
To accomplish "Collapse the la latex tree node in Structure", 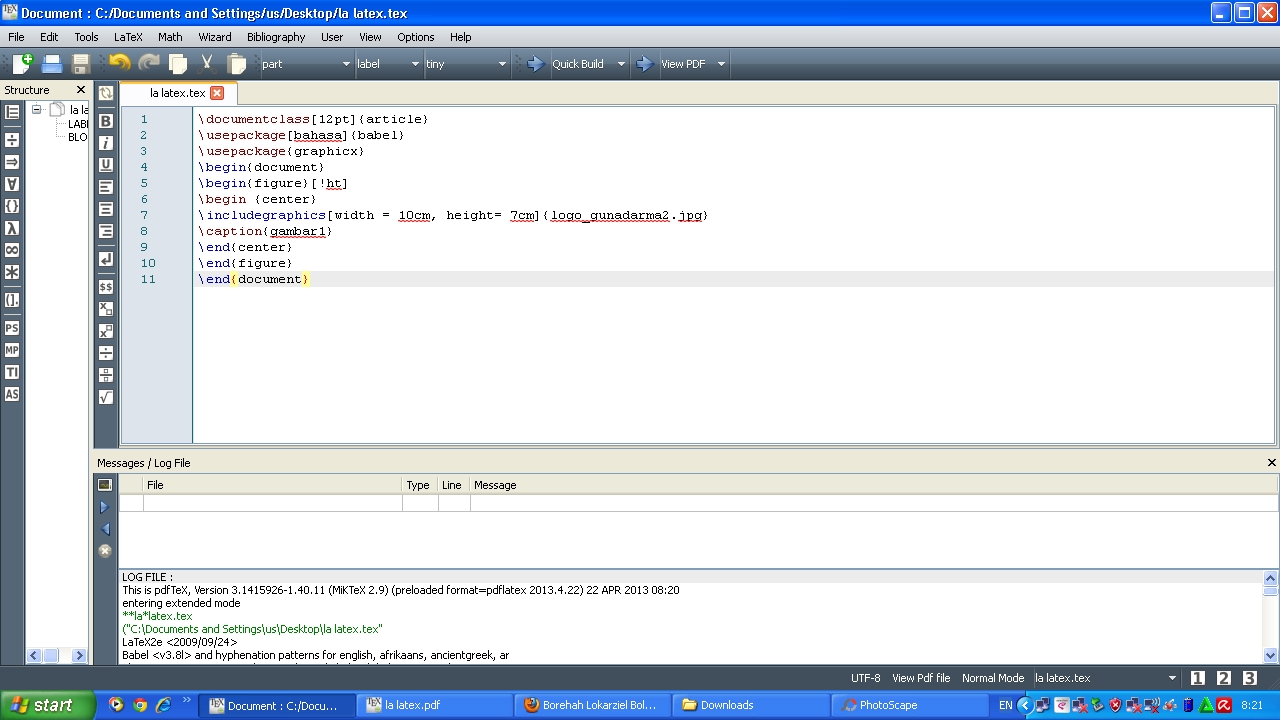I will tap(36, 110).
